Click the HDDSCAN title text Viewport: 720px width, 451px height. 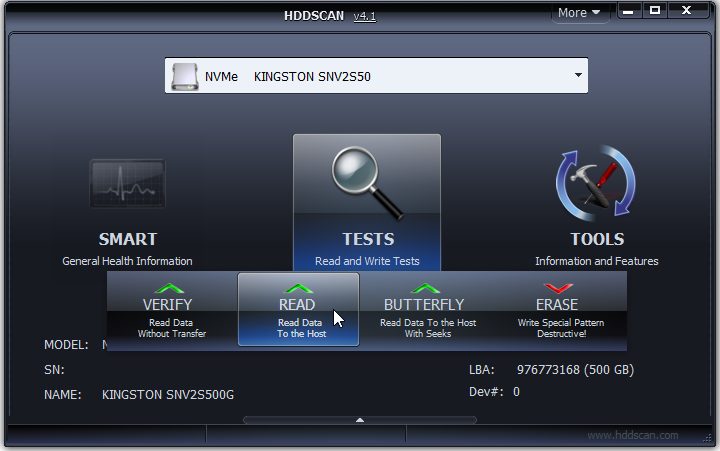tap(314, 16)
